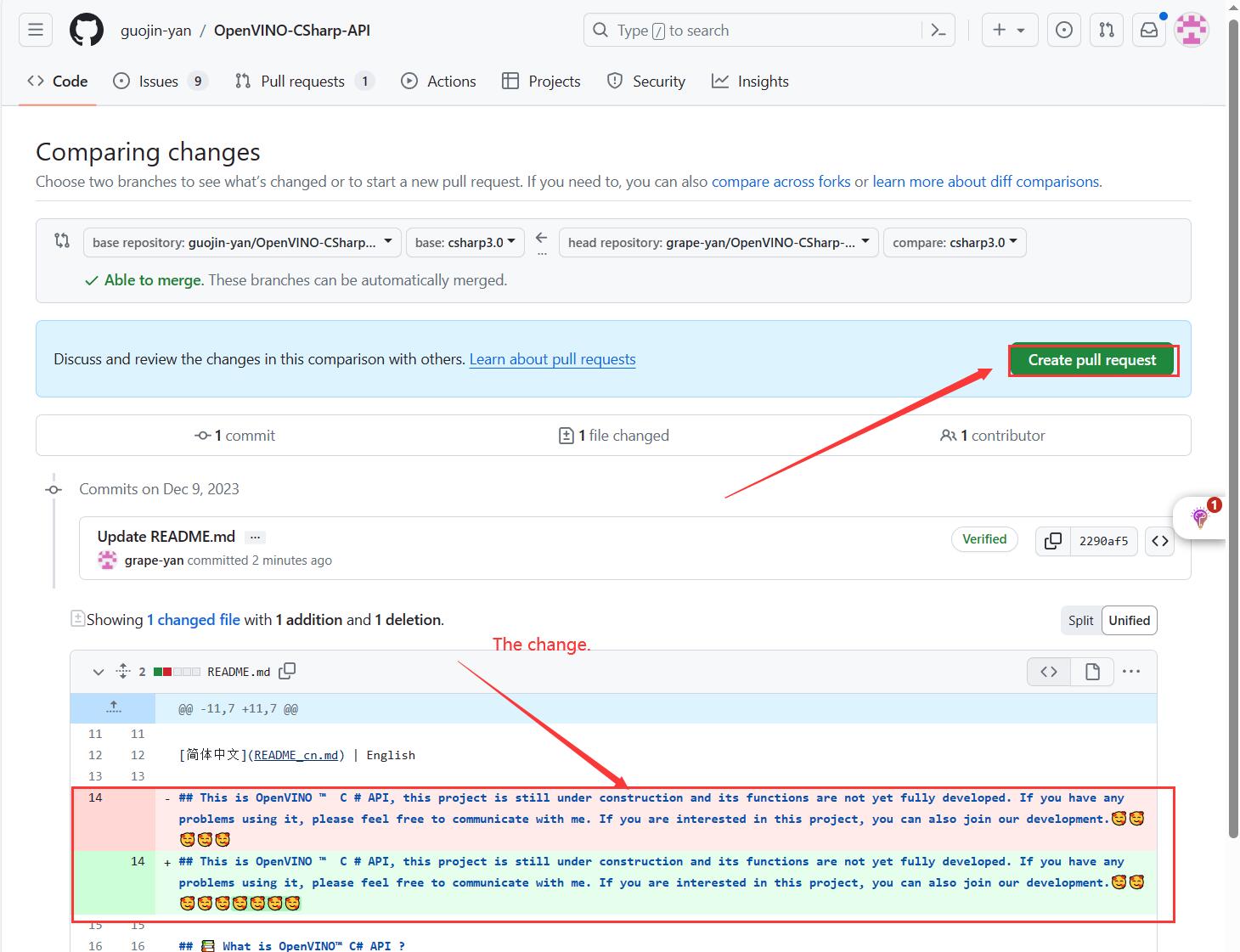The height and width of the screenshot is (952, 1240).
Task: Click added line number 14 in diff
Action: [138, 861]
